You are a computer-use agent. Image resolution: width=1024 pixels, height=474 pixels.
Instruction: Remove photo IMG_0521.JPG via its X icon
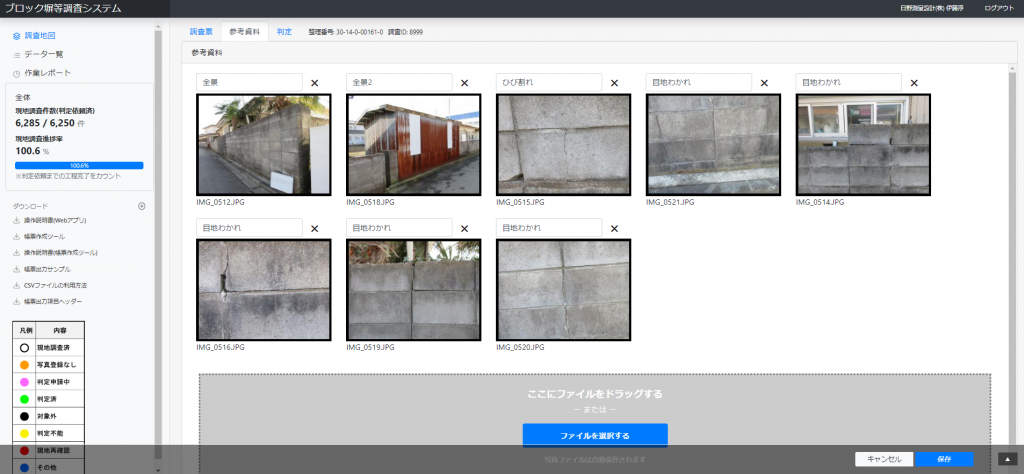(764, 83)
